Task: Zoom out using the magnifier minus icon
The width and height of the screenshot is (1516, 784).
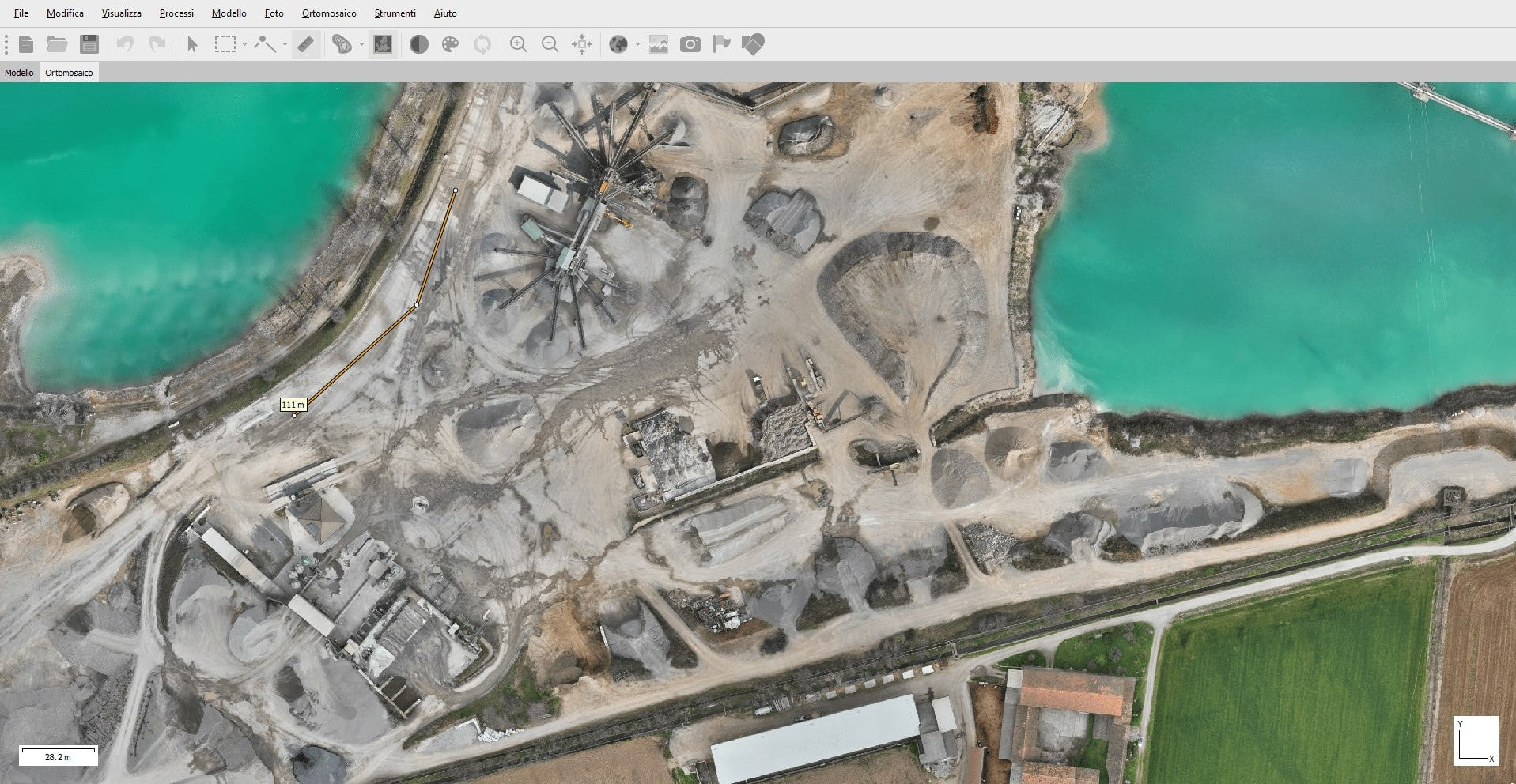Action: [550, 44]
